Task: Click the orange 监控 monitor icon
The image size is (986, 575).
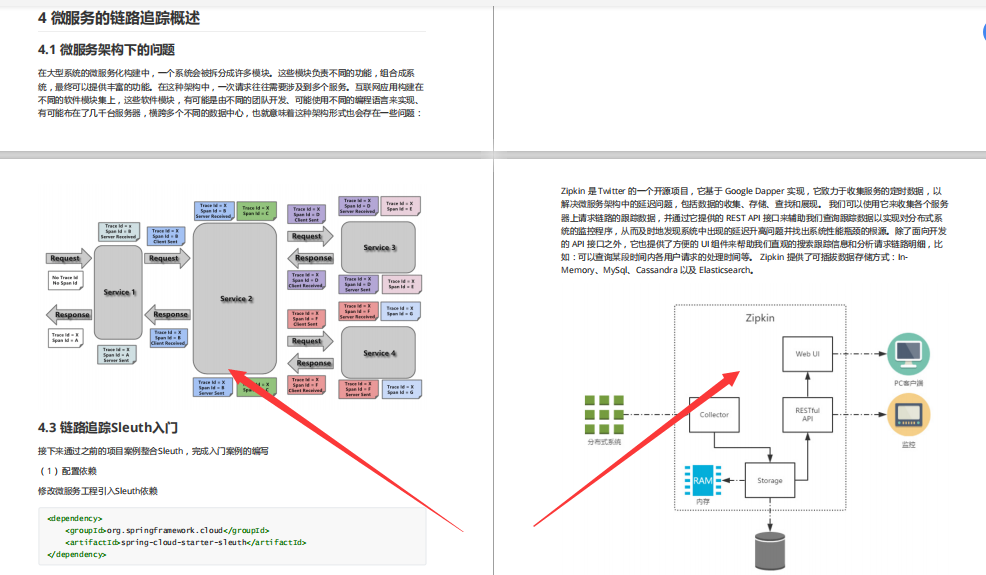Action: (x=908, y=415)
